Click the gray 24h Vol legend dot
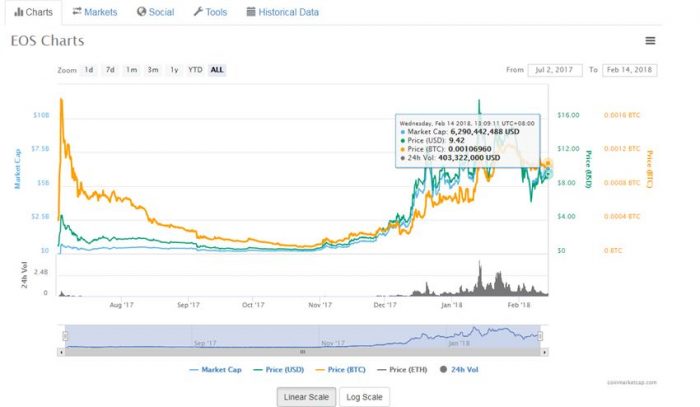Screen dimensions: 700x407 (443, 369)
